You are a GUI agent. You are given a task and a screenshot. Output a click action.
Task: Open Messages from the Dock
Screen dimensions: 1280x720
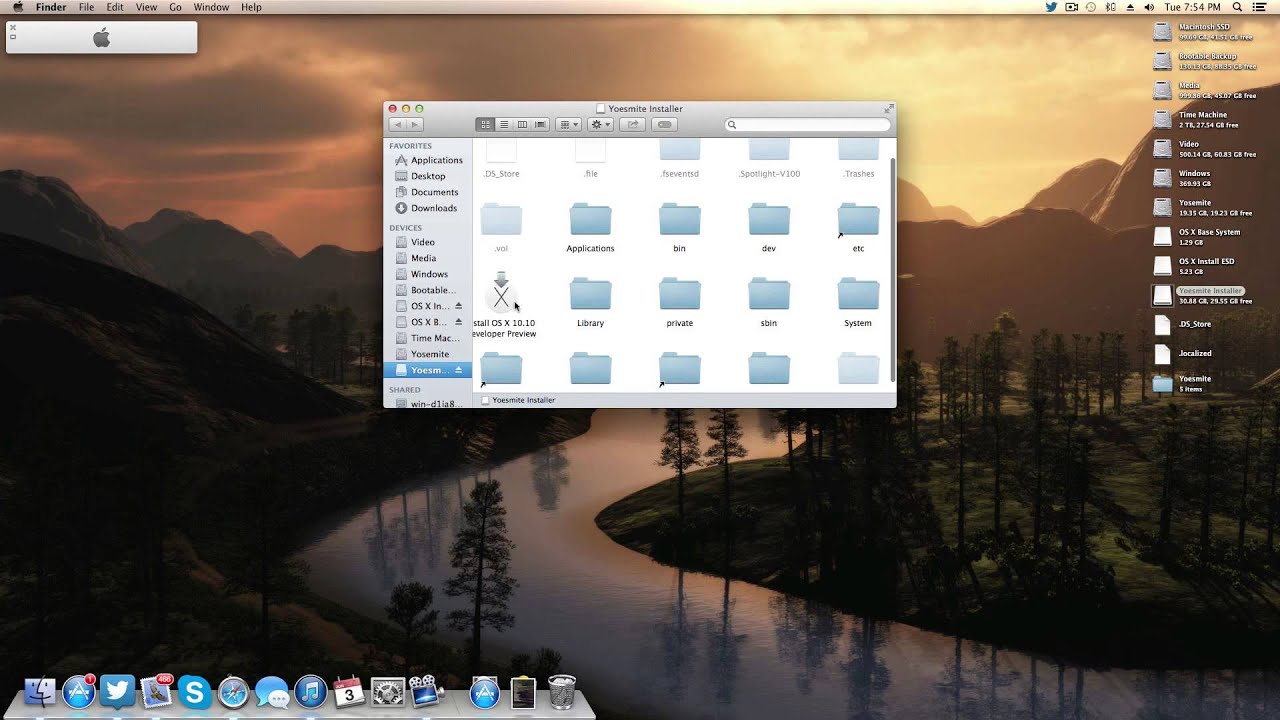tap(272, 691)
